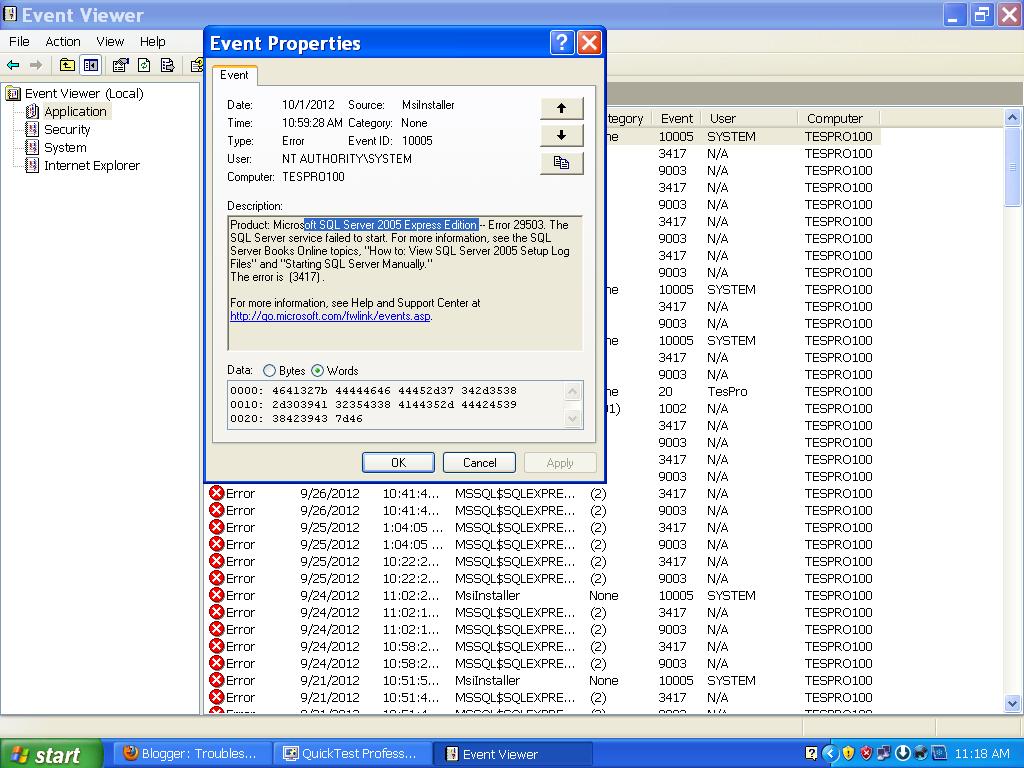Click the Data box scroll up arrow
Screen dimensions: 1024x768
point(572,391)
